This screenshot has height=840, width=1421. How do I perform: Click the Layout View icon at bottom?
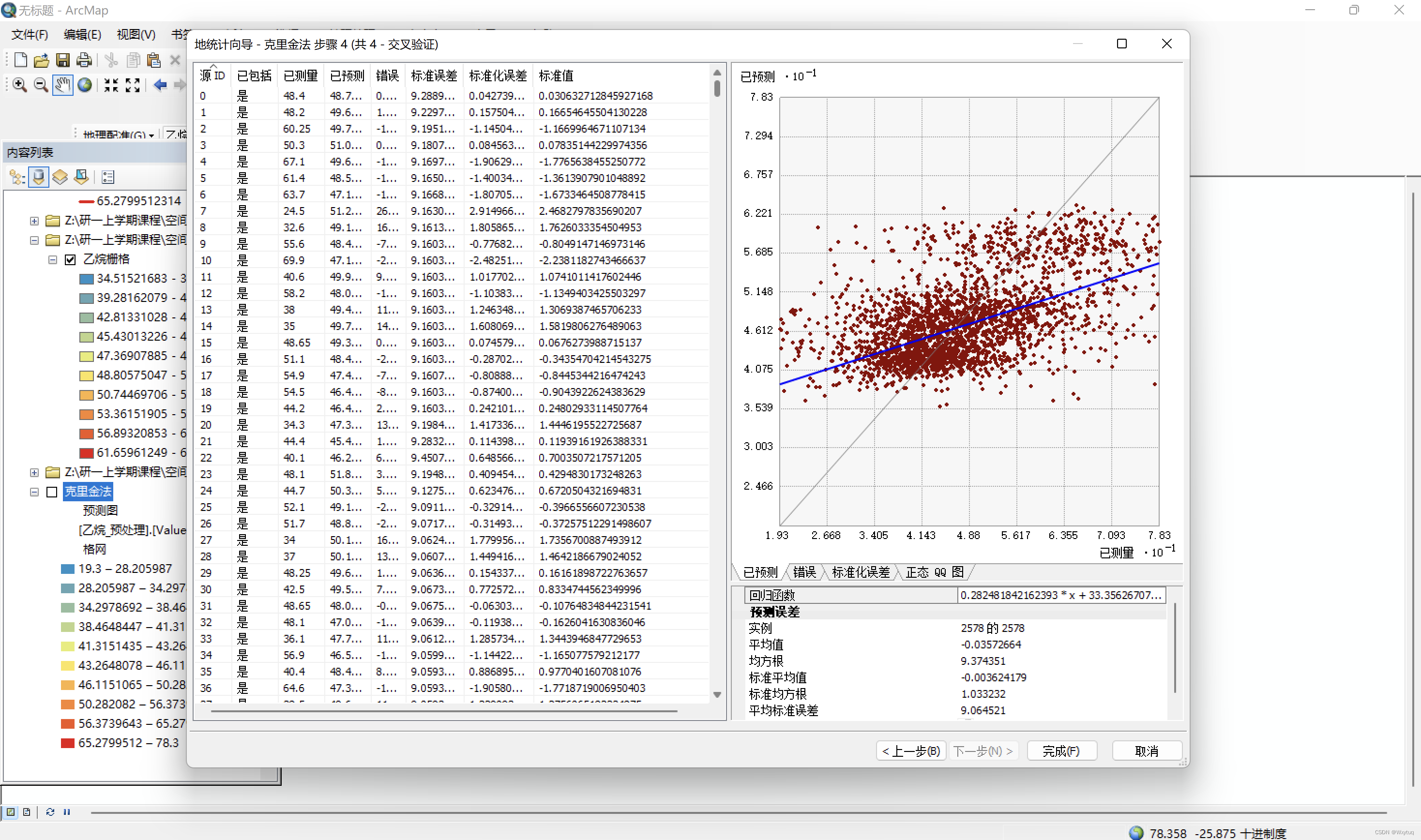pos(27,812)
